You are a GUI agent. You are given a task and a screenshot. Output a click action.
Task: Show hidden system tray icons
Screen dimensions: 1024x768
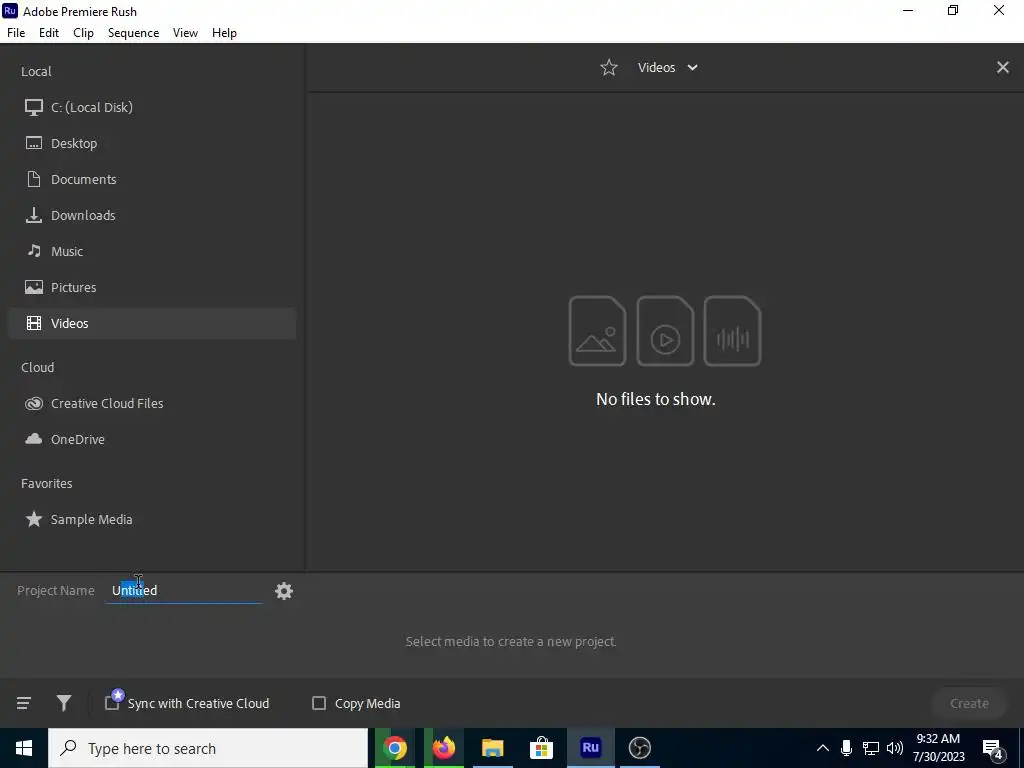click(x=822, y=748)
